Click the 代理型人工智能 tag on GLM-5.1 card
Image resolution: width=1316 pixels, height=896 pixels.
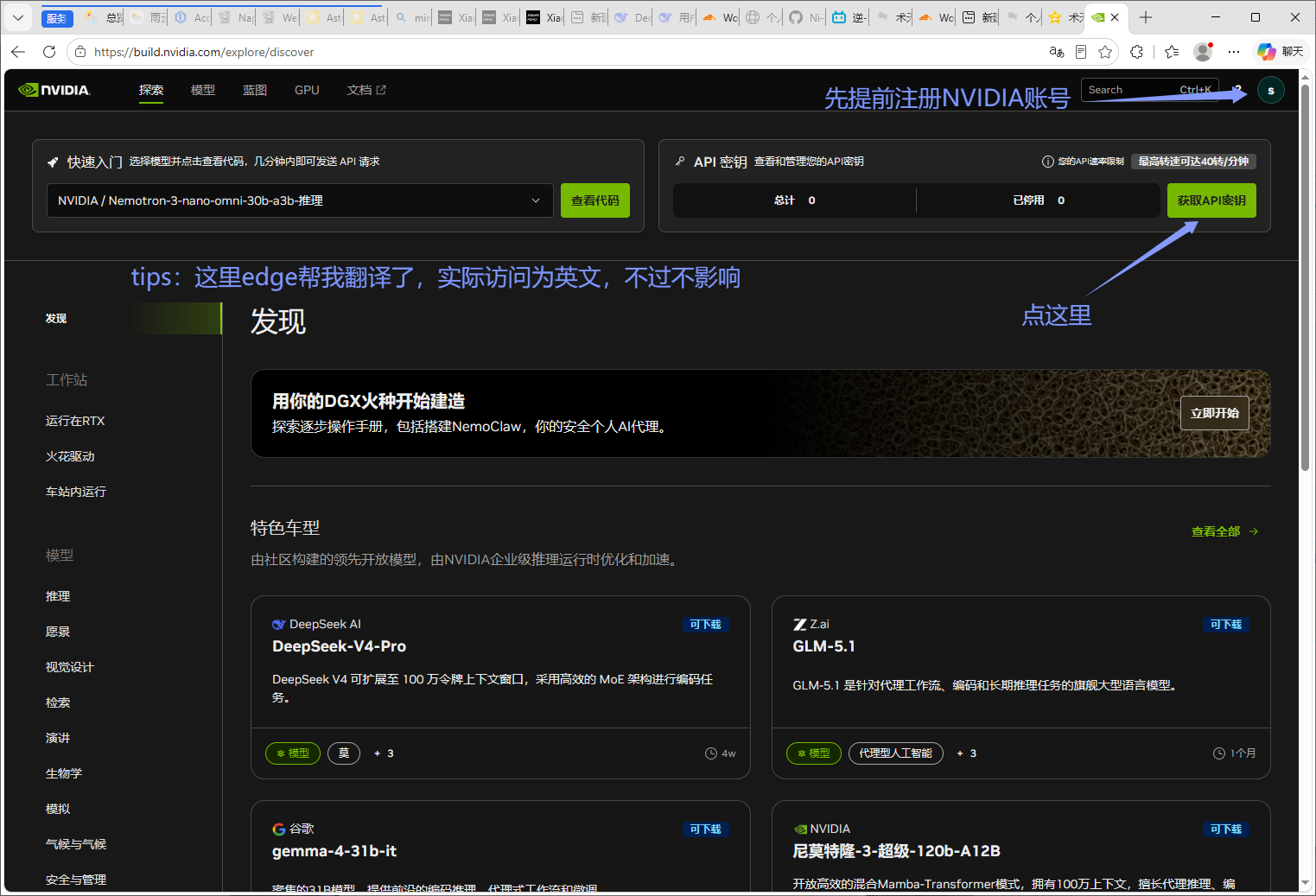896,753
